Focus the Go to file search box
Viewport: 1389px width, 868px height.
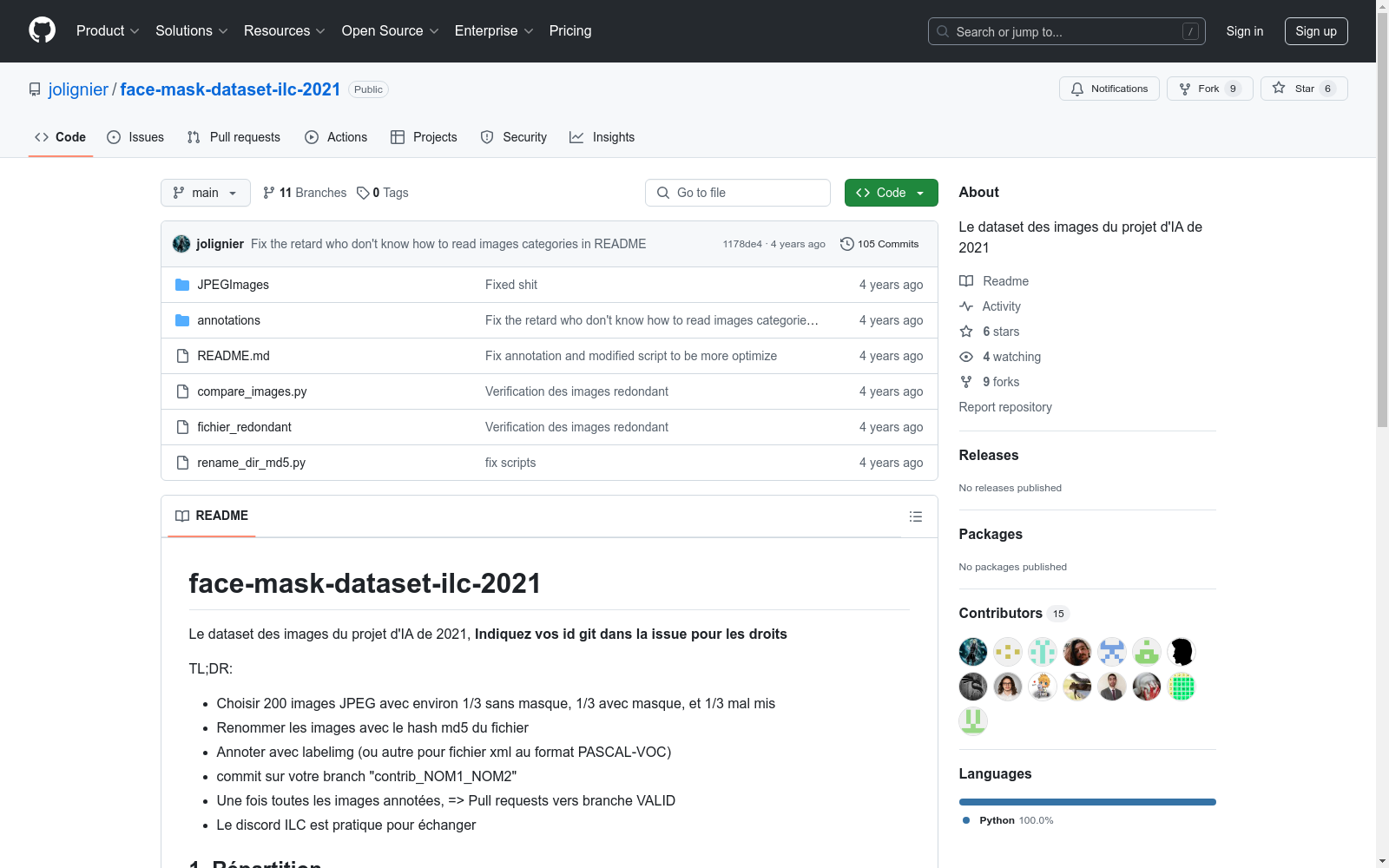click(738, 193)
